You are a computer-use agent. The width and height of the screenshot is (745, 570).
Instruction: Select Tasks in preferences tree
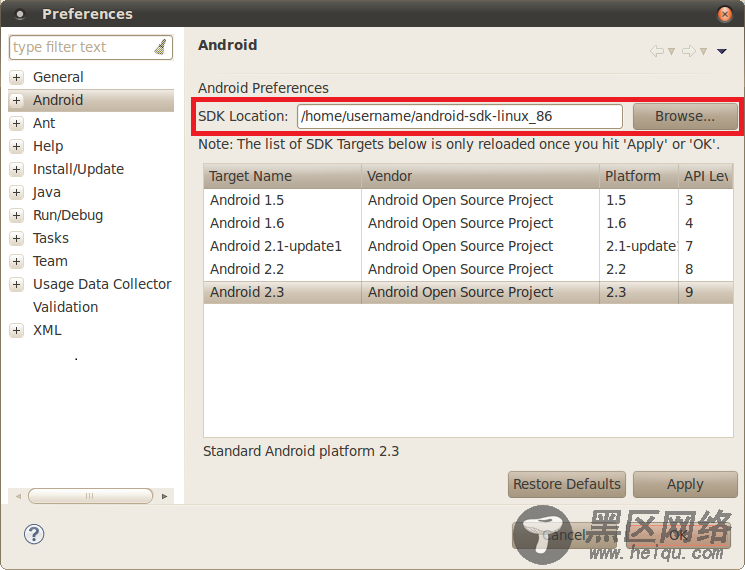pos(51,238)
